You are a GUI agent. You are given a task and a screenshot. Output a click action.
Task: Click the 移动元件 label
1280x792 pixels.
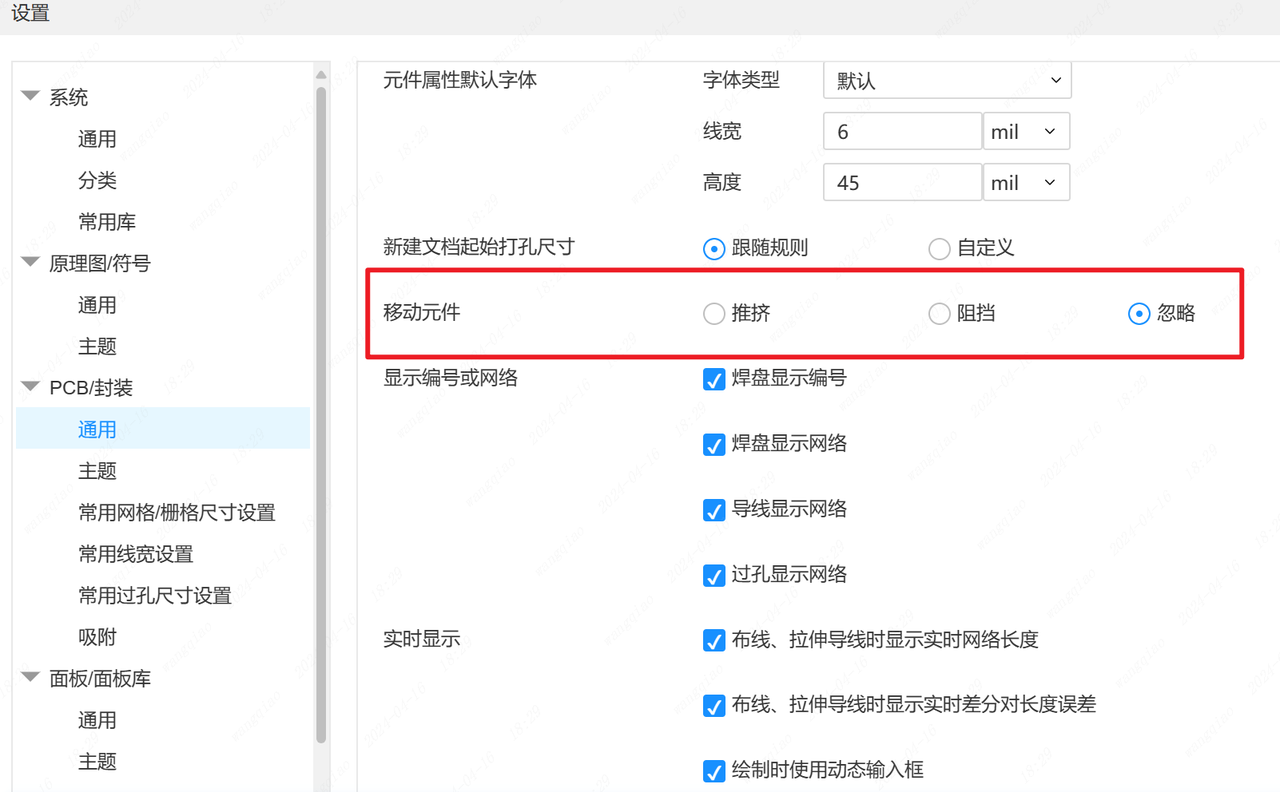click(422, 312)
